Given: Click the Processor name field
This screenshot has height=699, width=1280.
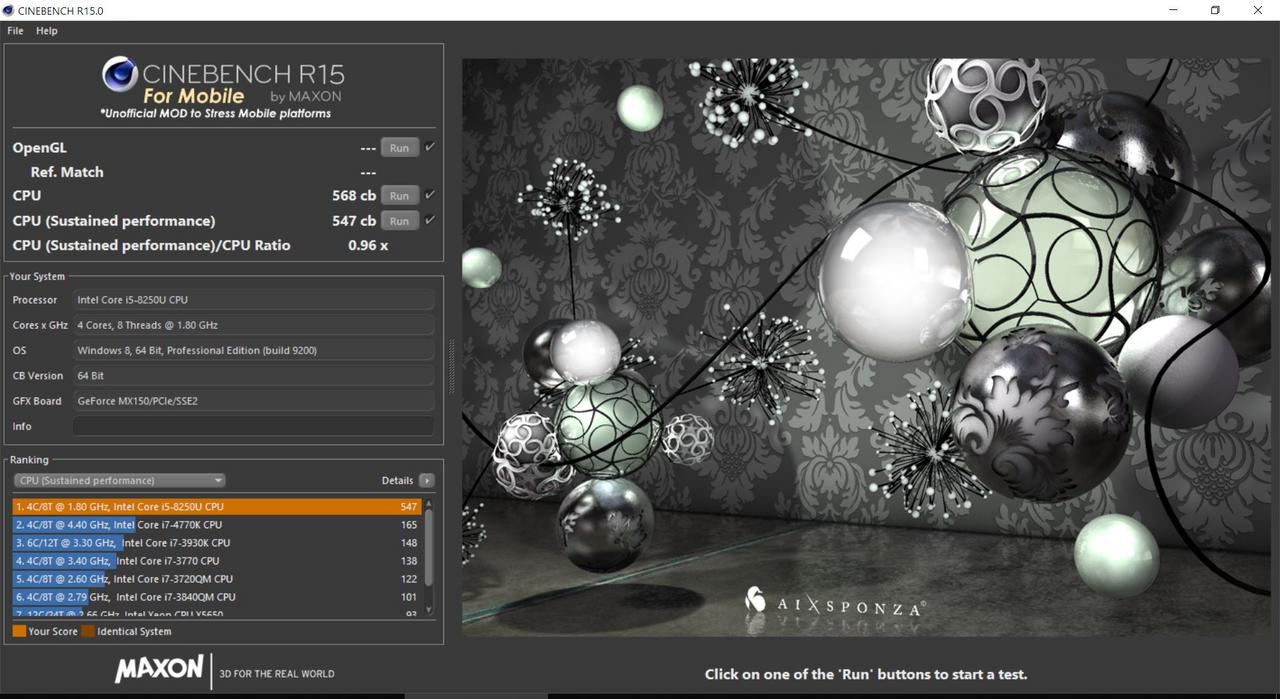Looking at the screenshot, I should tap(254, 300).
